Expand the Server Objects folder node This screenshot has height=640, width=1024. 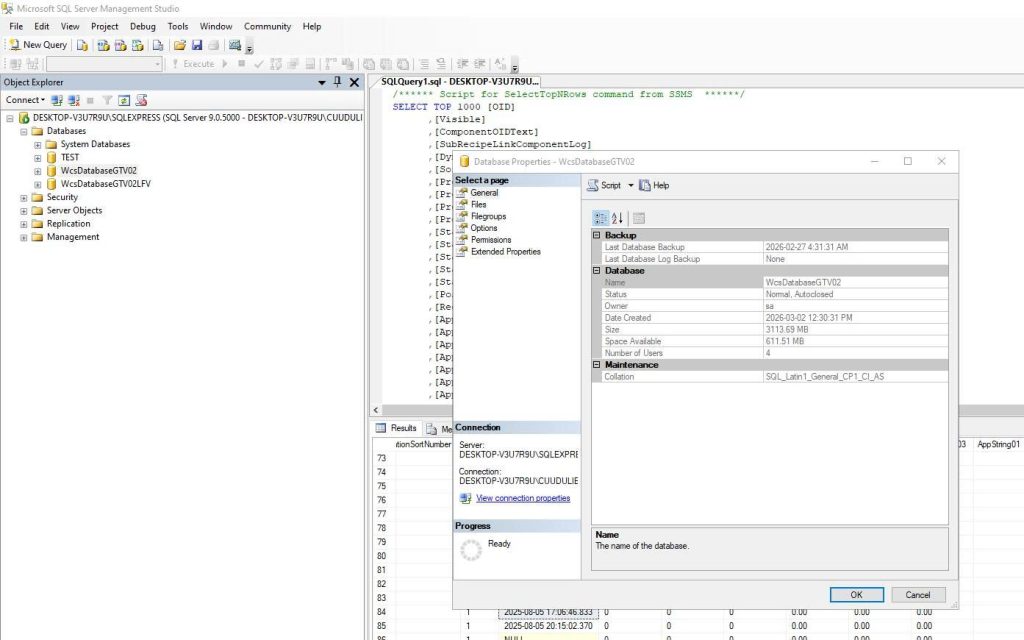point(24,211)
